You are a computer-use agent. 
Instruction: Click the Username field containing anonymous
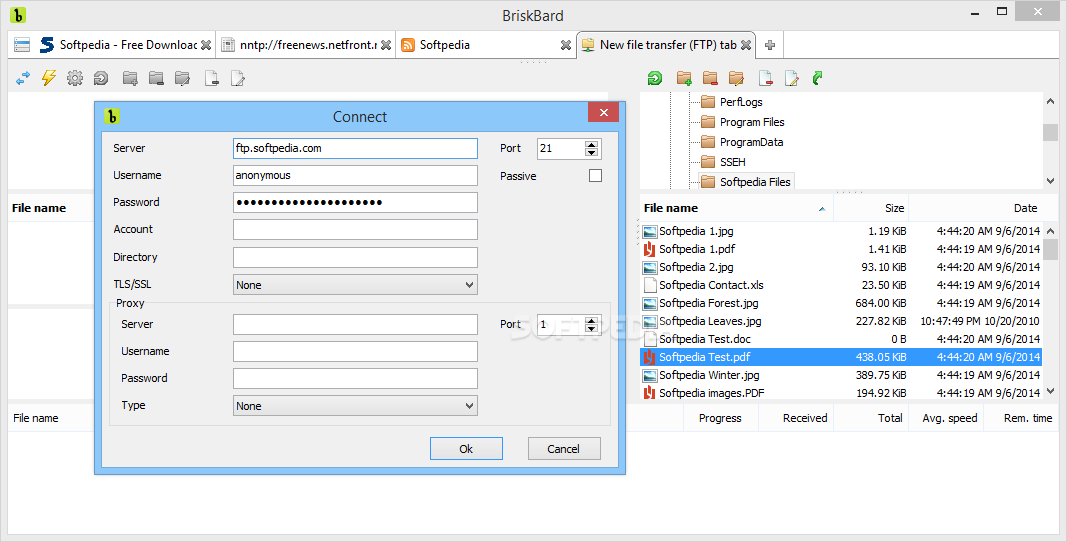click(355, 175)
